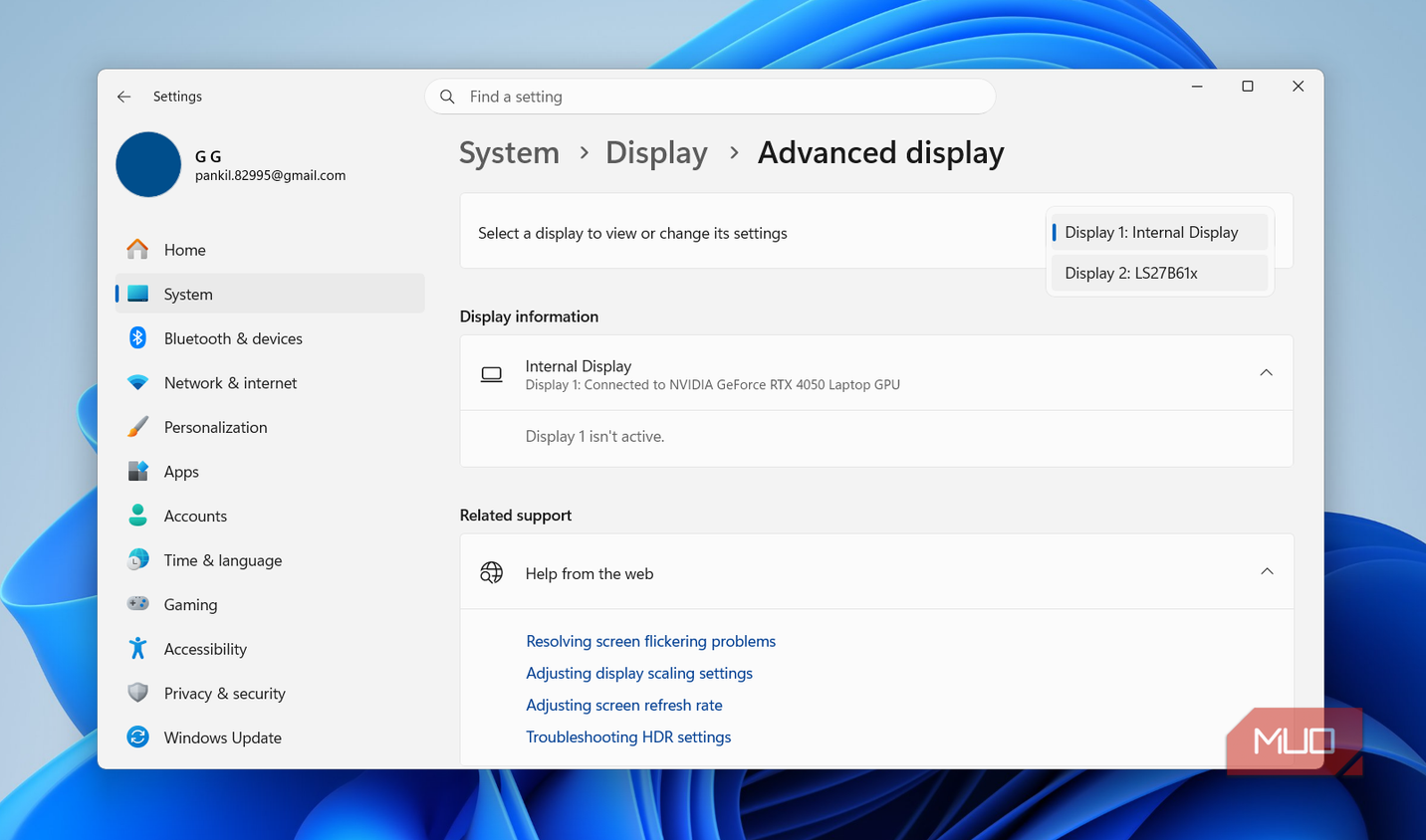Click the Home house icon
Screen dimensions: 1426x840
(x=137, y=249)
